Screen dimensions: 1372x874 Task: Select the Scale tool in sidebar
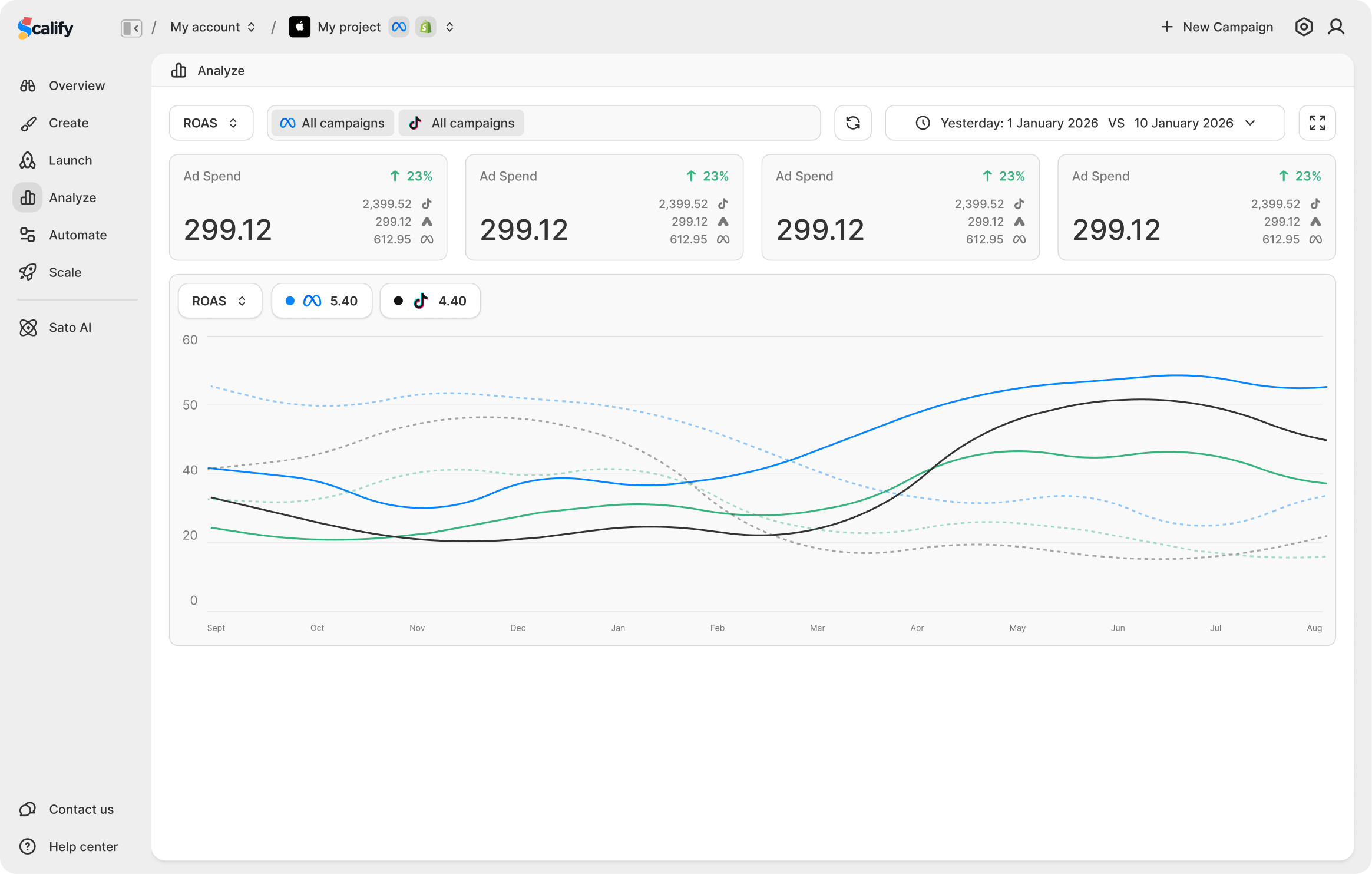[65, 272]
